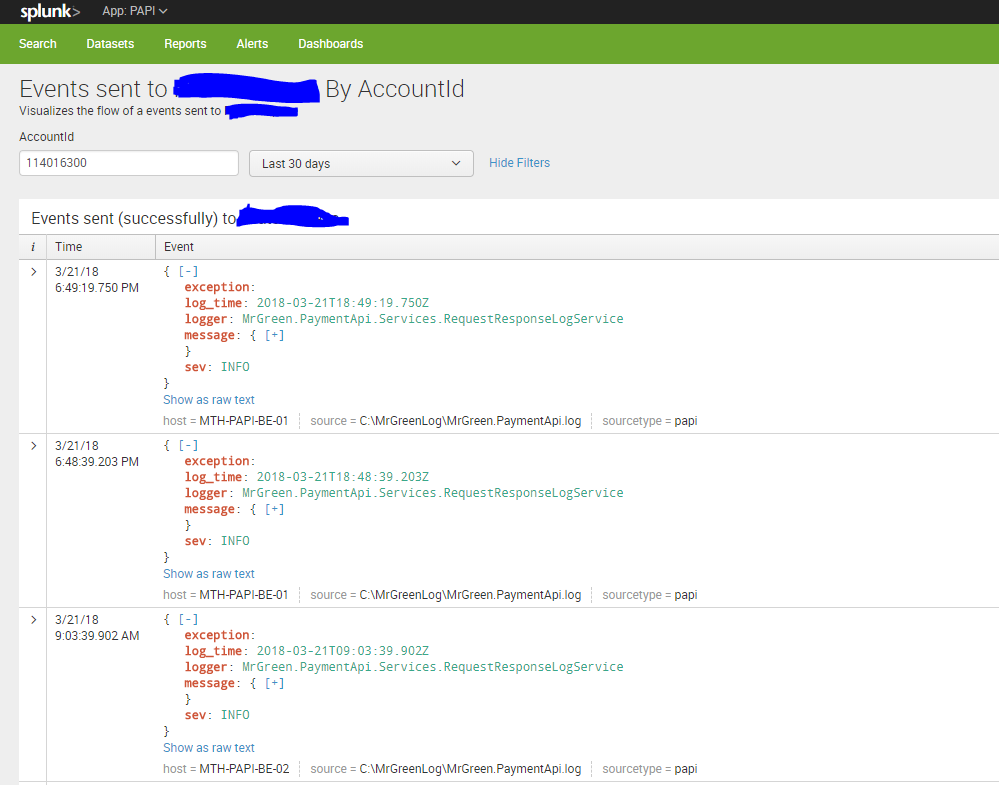Click sev INFO value in 6:49:19.750 PM event
Image resolution: width=999 pixels, height=785 pixels.
coord(235,367)
